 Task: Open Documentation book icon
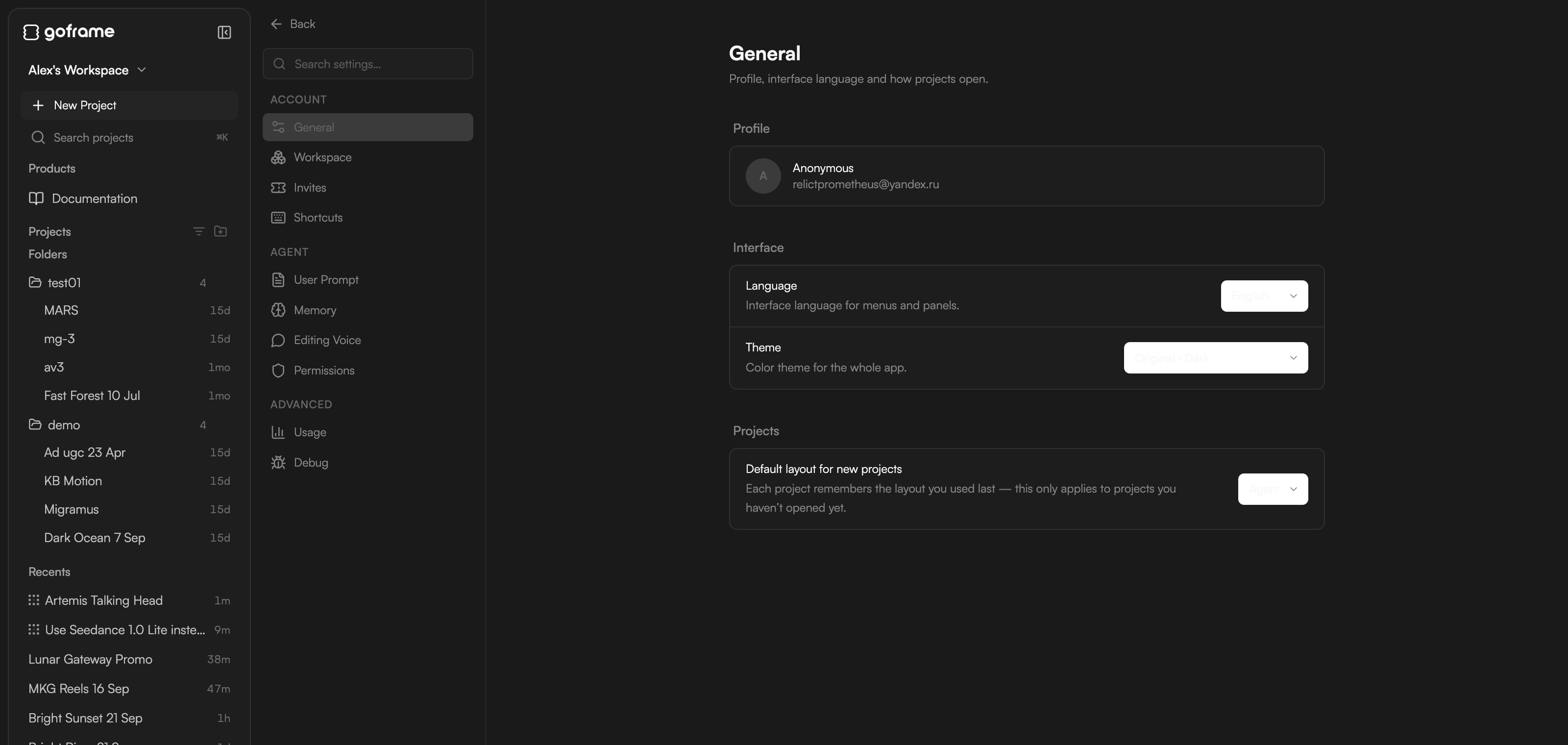tap(37, 199)
